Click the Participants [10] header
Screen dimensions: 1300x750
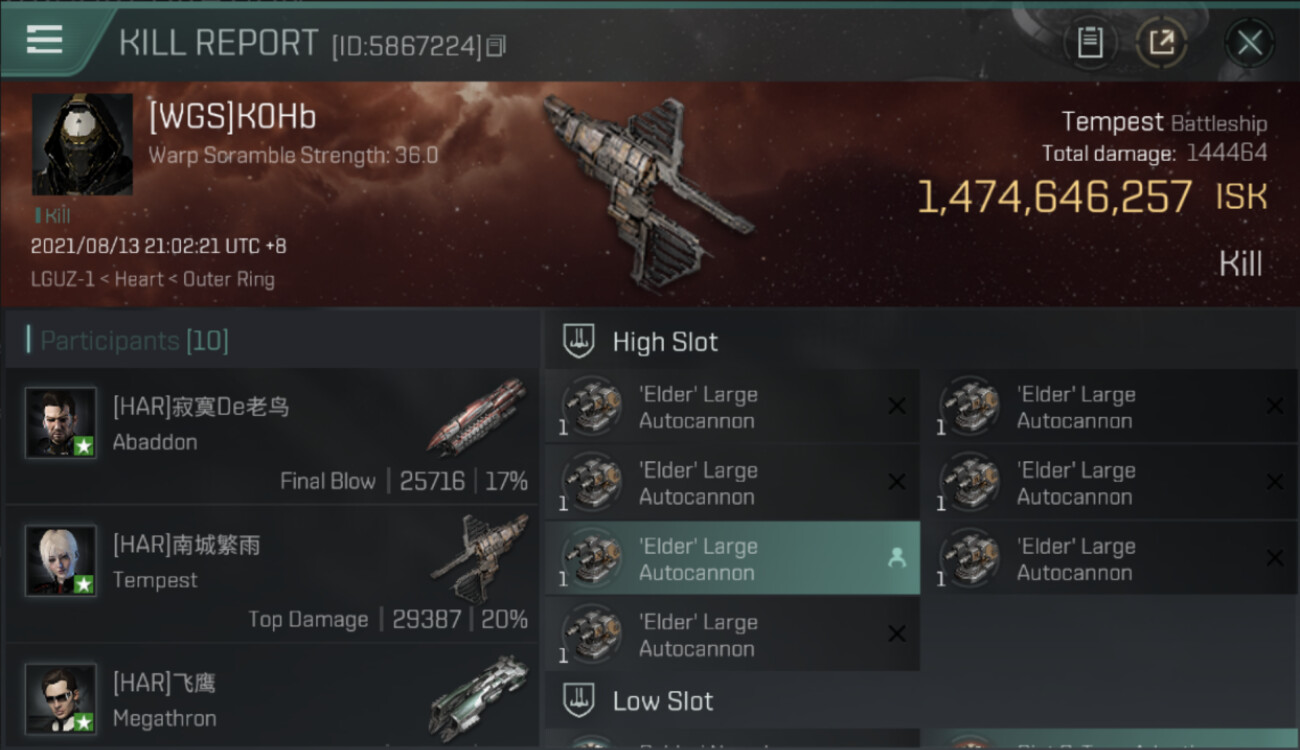pos(134,341)
